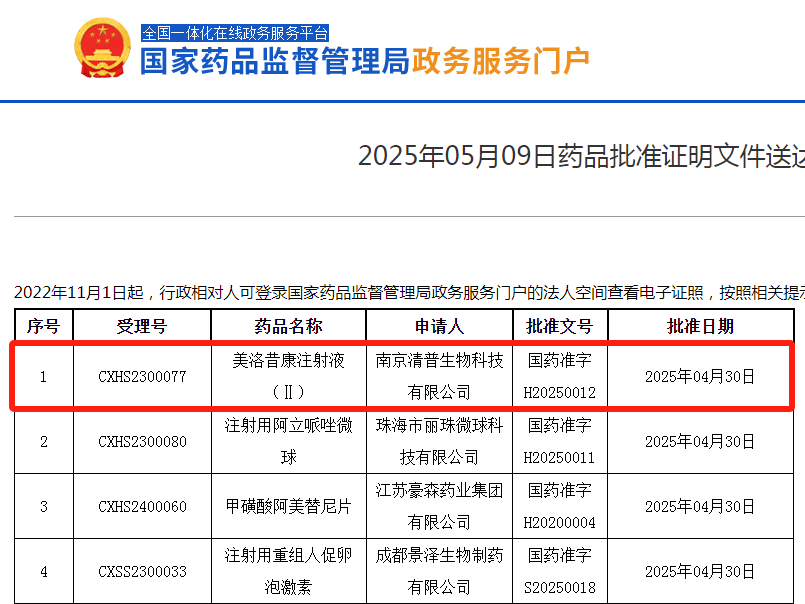The height and width of the screenshot is (604, 805).
Task: Click the 序号 column header
Action: point(44,326)
